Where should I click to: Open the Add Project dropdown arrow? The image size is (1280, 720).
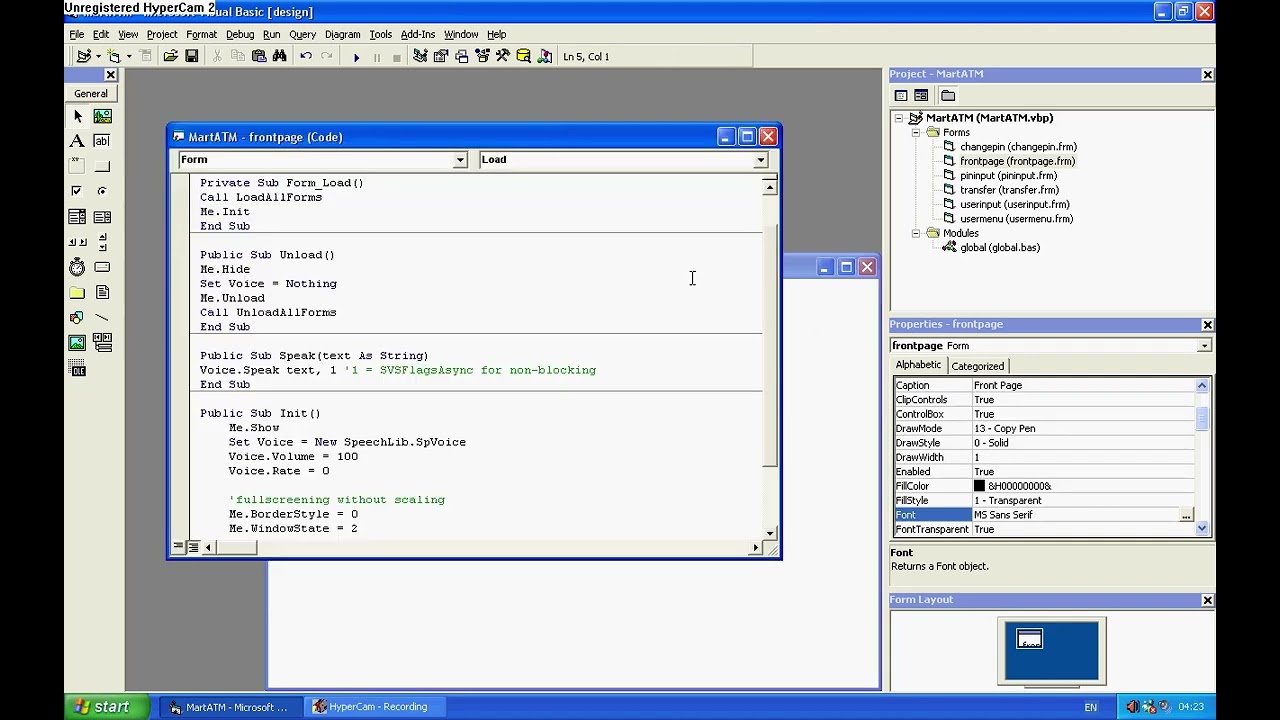[98, 57]
